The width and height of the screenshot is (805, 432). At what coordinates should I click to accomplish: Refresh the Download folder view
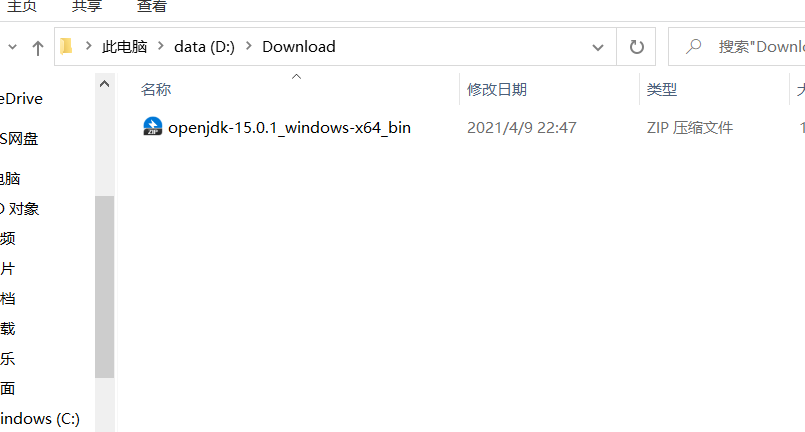tap(637, 47)
